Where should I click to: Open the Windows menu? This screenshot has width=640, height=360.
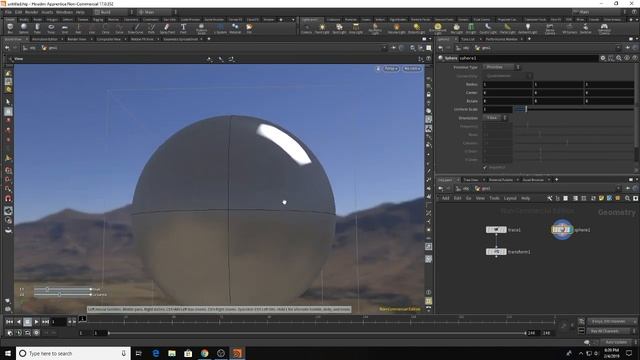[x=64, y=12]
